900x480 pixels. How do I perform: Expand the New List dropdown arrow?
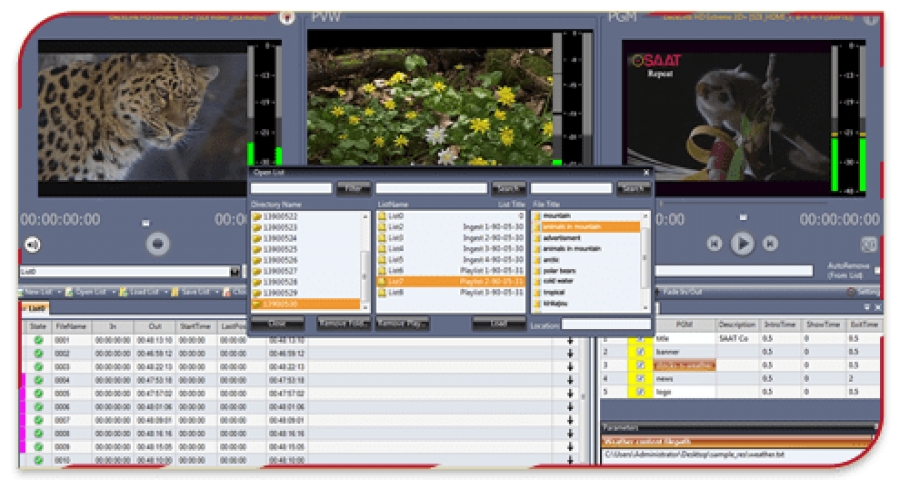pos(60,292)
